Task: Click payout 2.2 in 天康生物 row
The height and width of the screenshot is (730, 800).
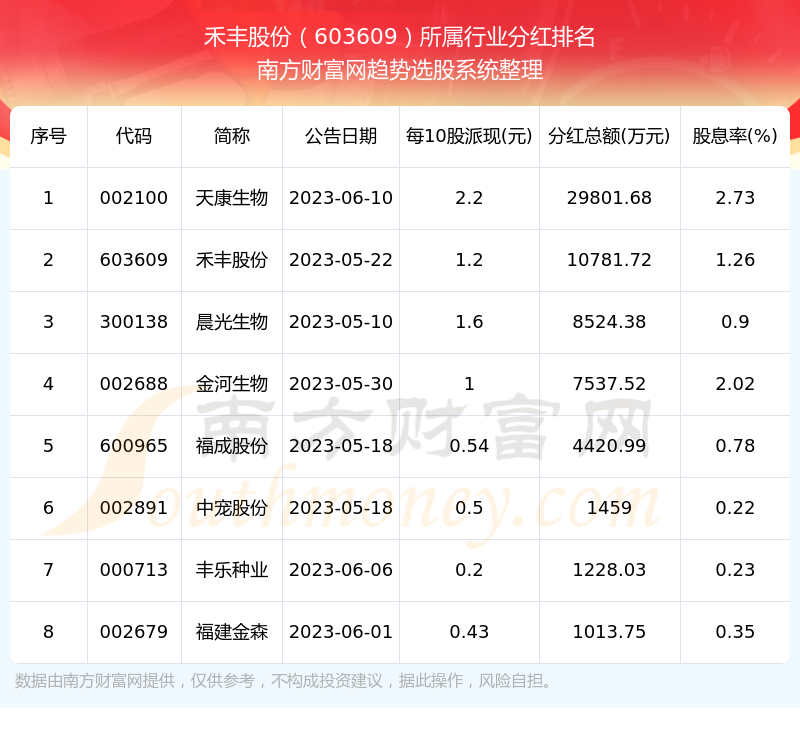Action: pyautogui.click(x=469, y=198)
